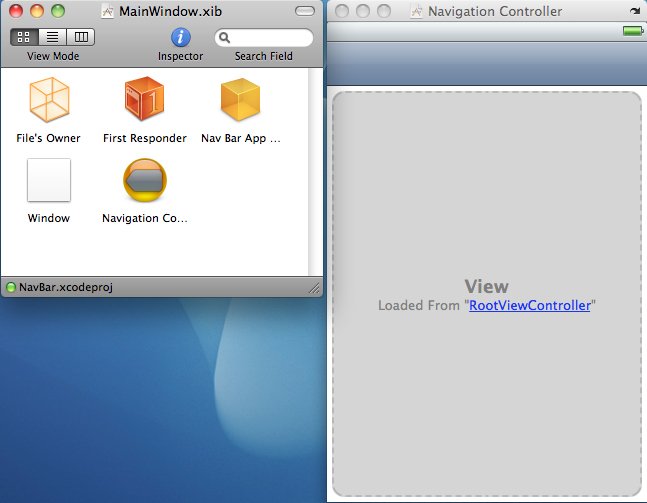The image size is (647, 503).
Task: Click the View placeholder area
Action: (487, 294)
